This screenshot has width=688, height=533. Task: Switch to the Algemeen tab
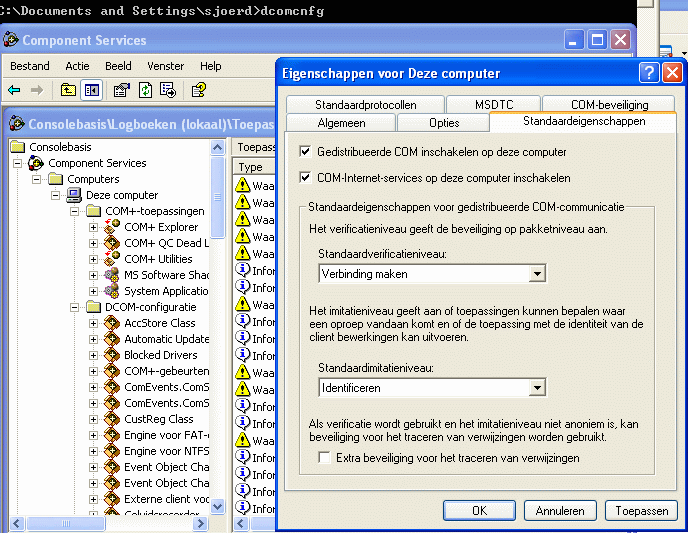coord(341,123)
